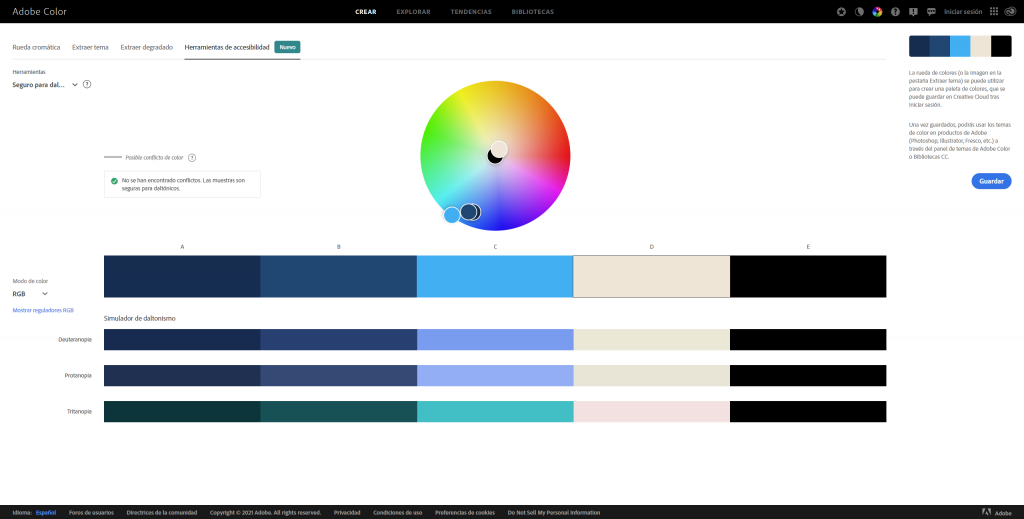Toggle dark mode moon icon

tap(859, 12)
